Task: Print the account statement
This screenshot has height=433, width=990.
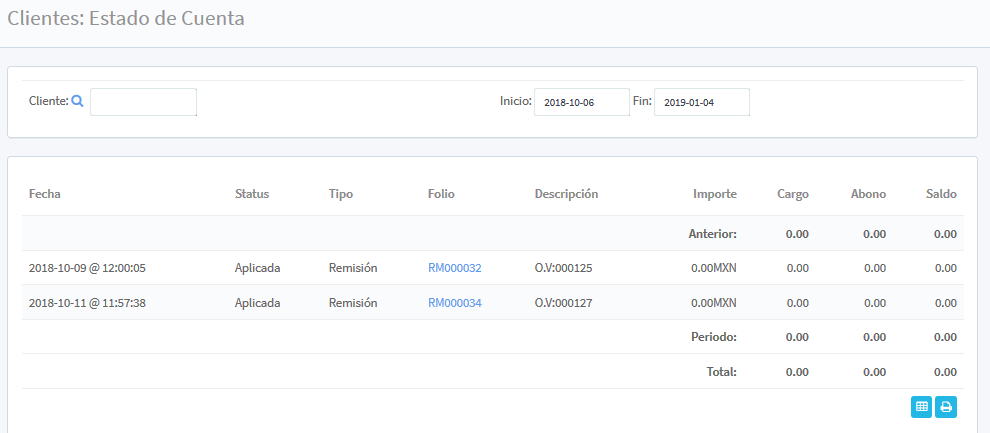Action: pos(945,406)
